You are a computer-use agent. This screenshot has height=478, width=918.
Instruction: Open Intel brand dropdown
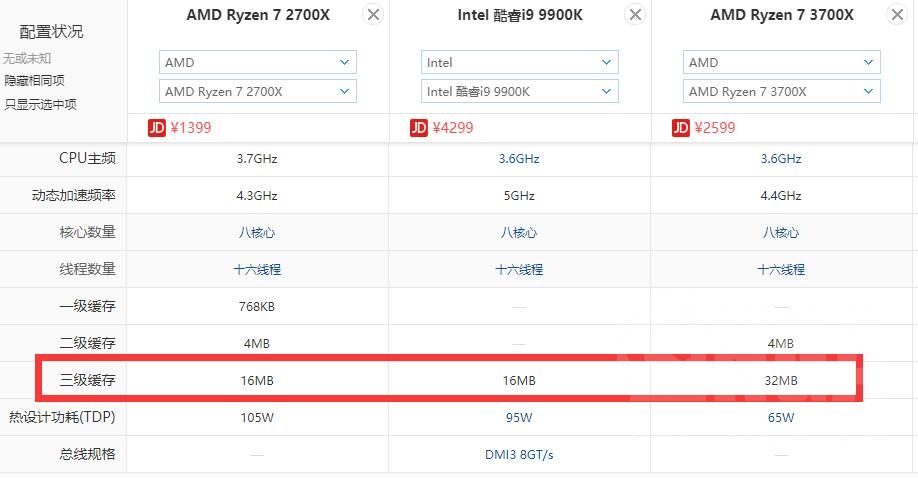click(519, 62)
